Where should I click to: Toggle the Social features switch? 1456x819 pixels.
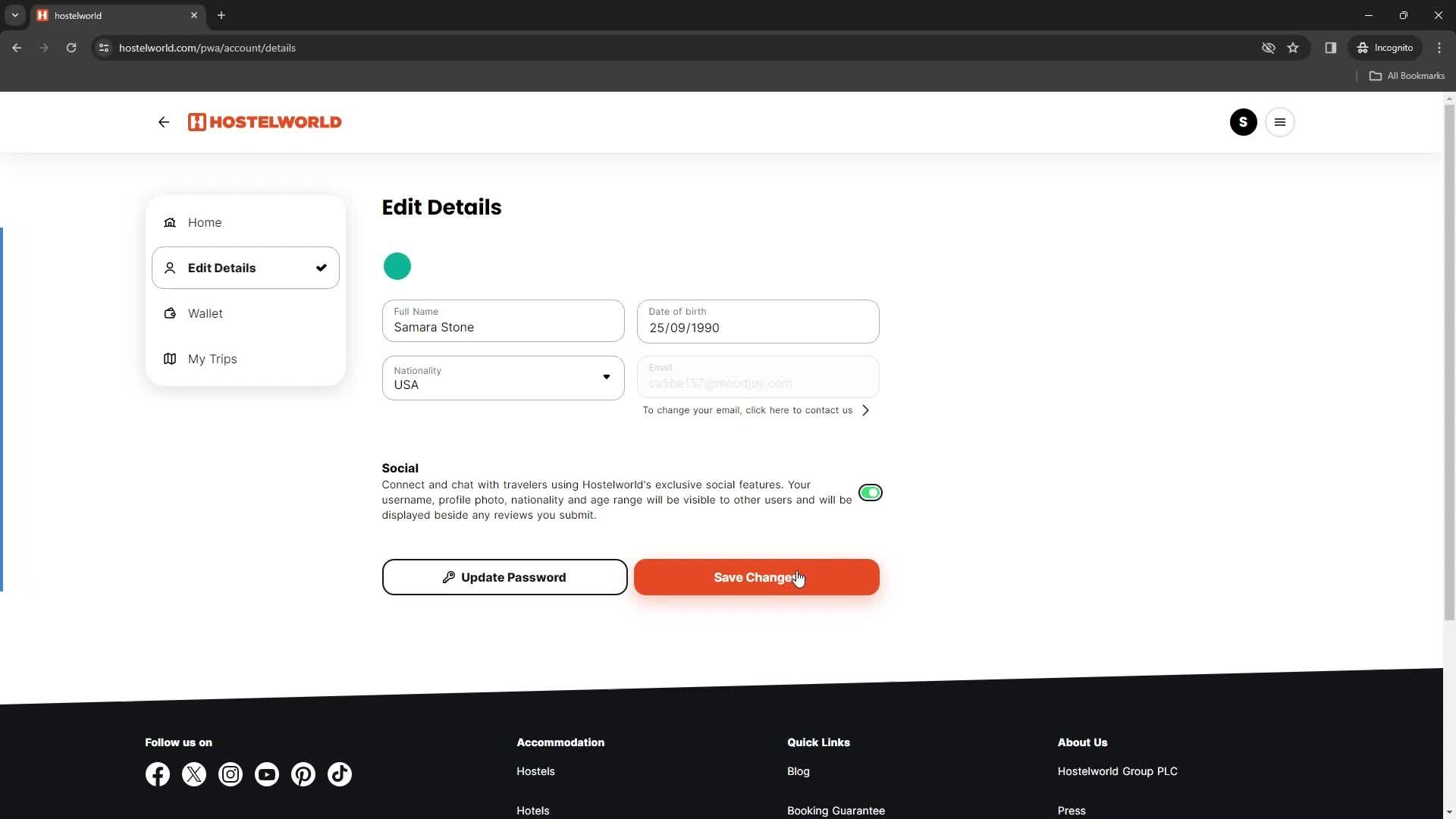(x=868, y=492)
